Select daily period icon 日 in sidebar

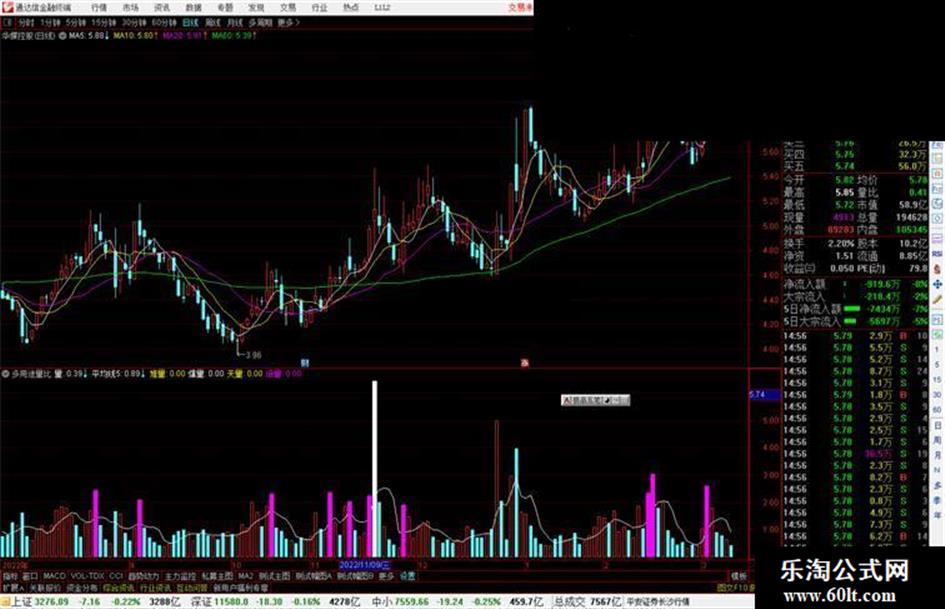937,426
